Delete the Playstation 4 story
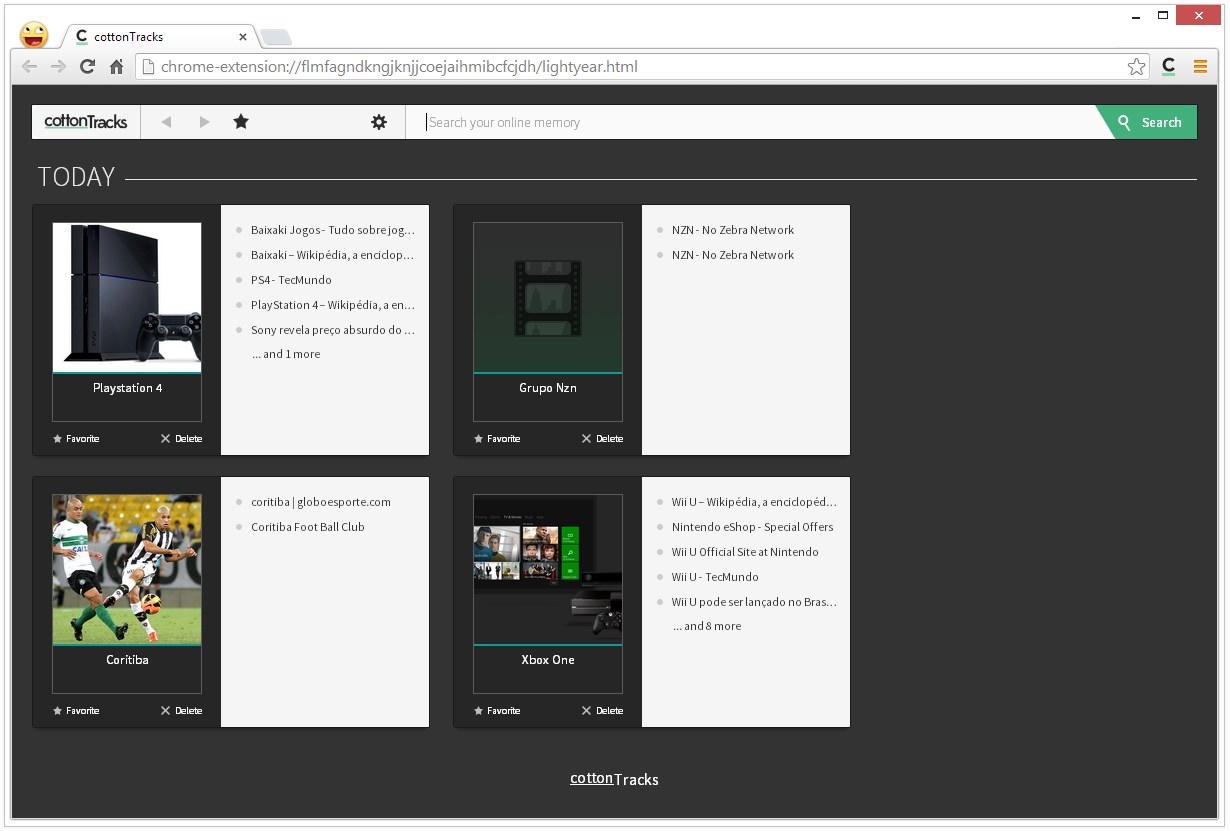The image size is (1230, 831). pyautogui.click(x=181, y=439)
